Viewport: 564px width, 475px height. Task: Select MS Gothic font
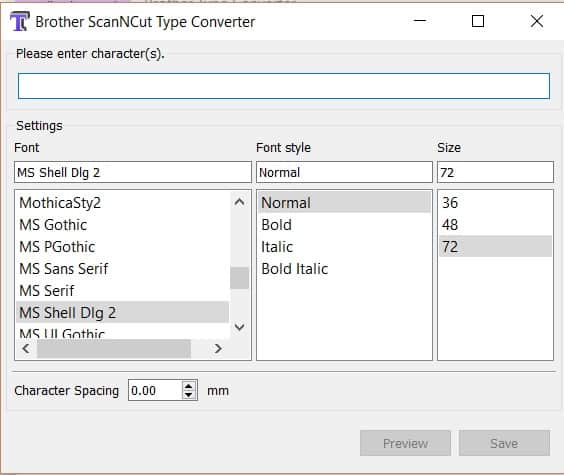(122, 225)
